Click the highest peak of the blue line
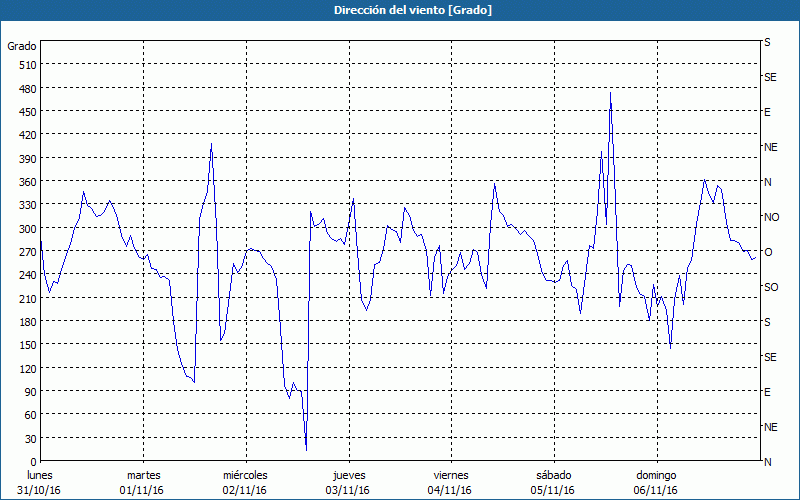The height and width of the screenshot is (500, 800). click(x=610, y=92)
